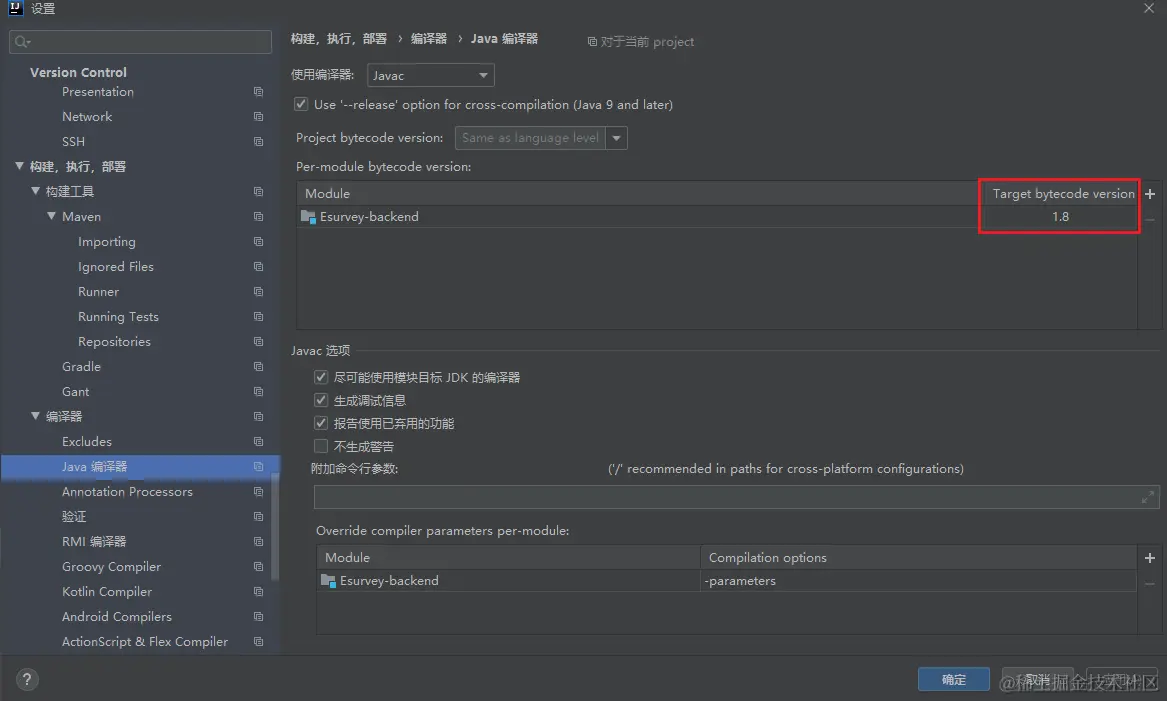Close the settings dialog window

pyautogui.click(x=1149, y=8)
